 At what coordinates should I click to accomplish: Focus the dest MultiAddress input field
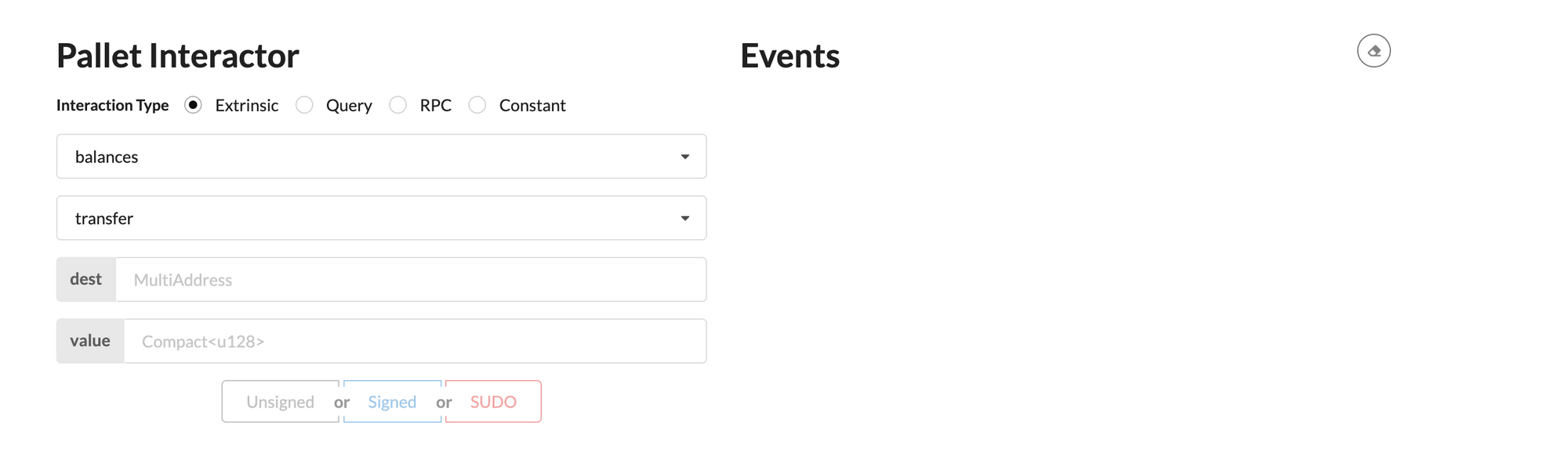click(x=411, y=280)
